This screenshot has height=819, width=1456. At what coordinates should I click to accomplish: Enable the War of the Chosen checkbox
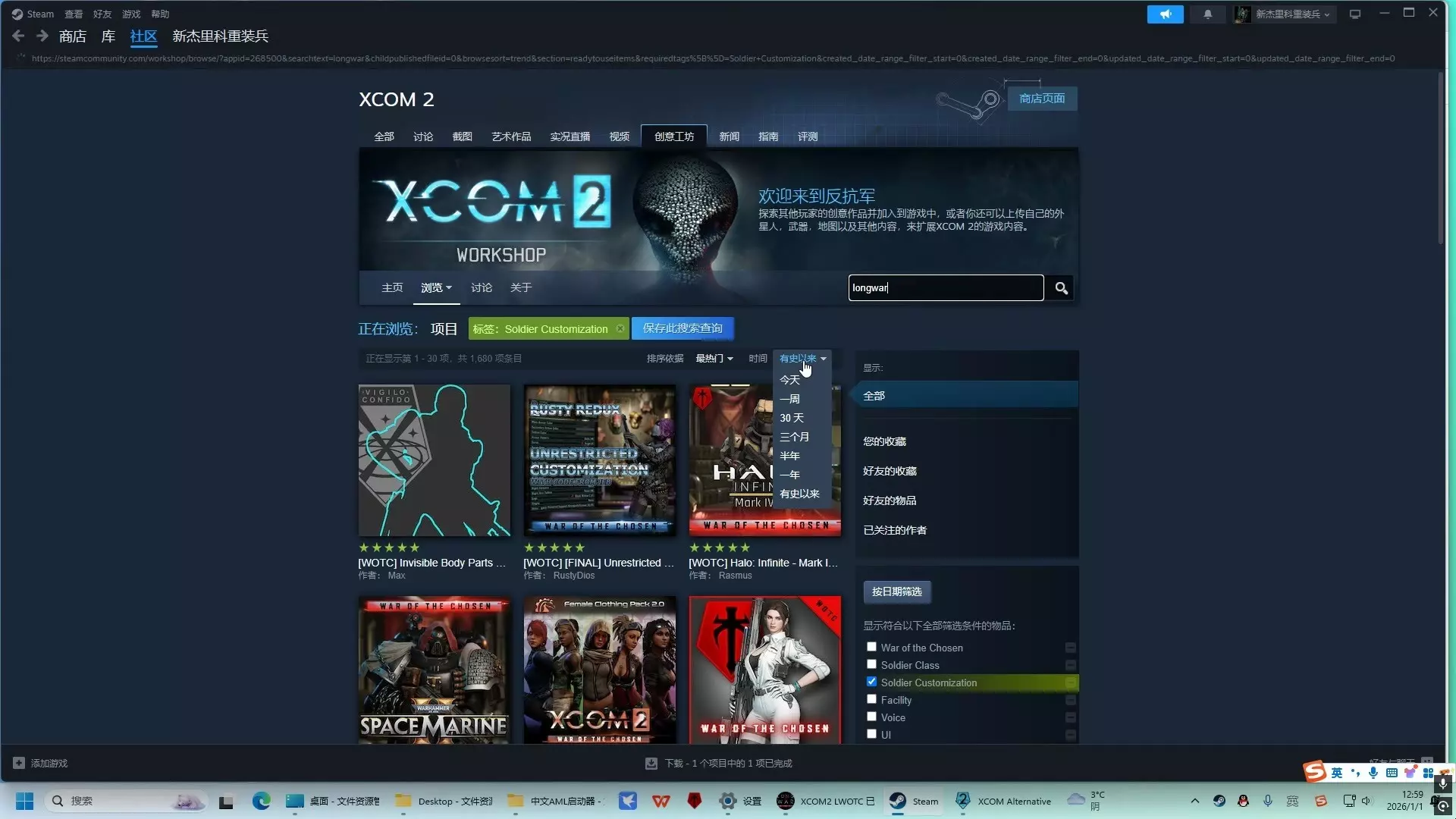pos(871,647)
